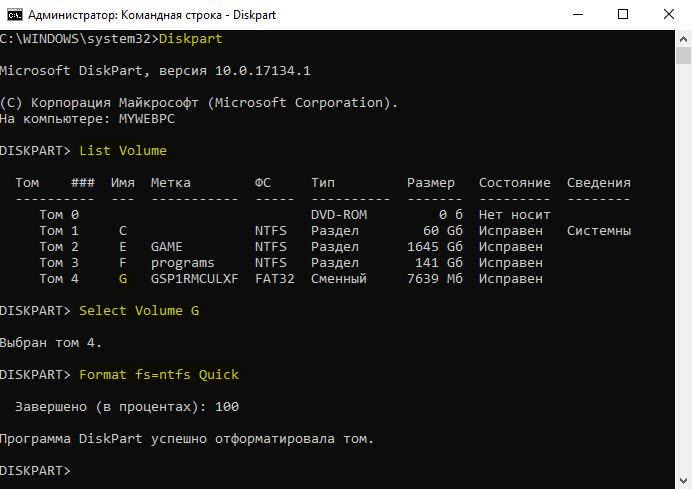Close the Diskpart command window
This screenshot has width=692, height=489.
pos(669,15)
